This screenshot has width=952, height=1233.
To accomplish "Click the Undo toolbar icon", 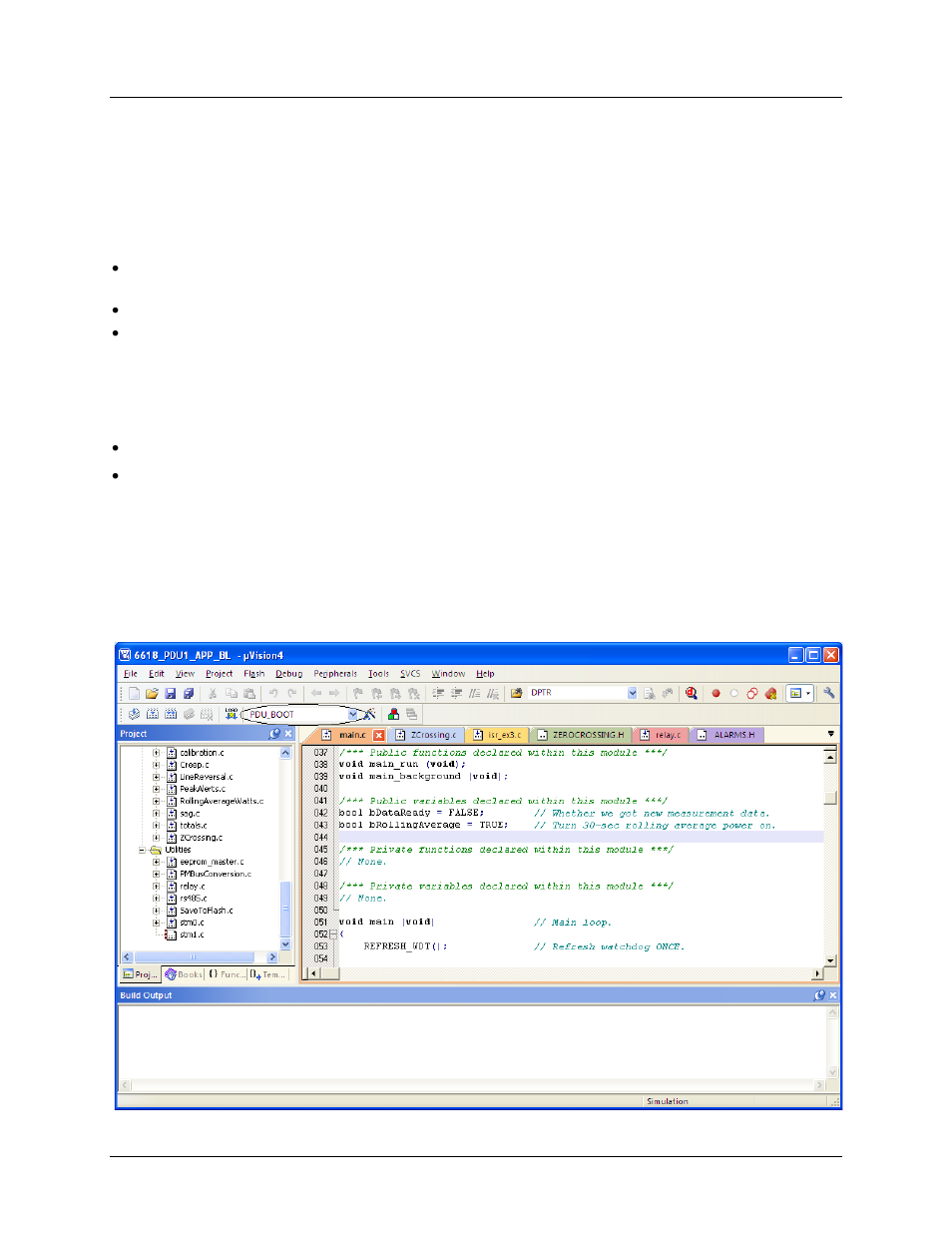I will 273,693.
